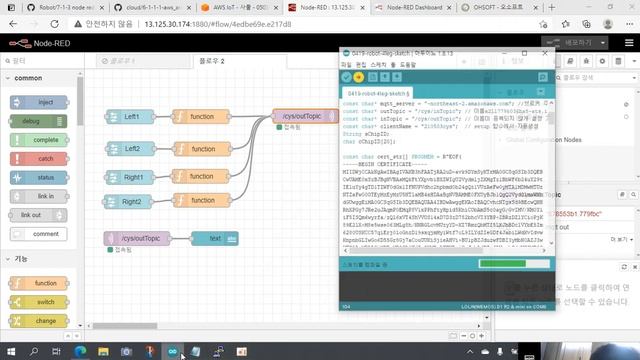Viewport: 640px width, 360px height.
Task: Click the 배포하기 deploy button
Action: [x=570, y=43]
